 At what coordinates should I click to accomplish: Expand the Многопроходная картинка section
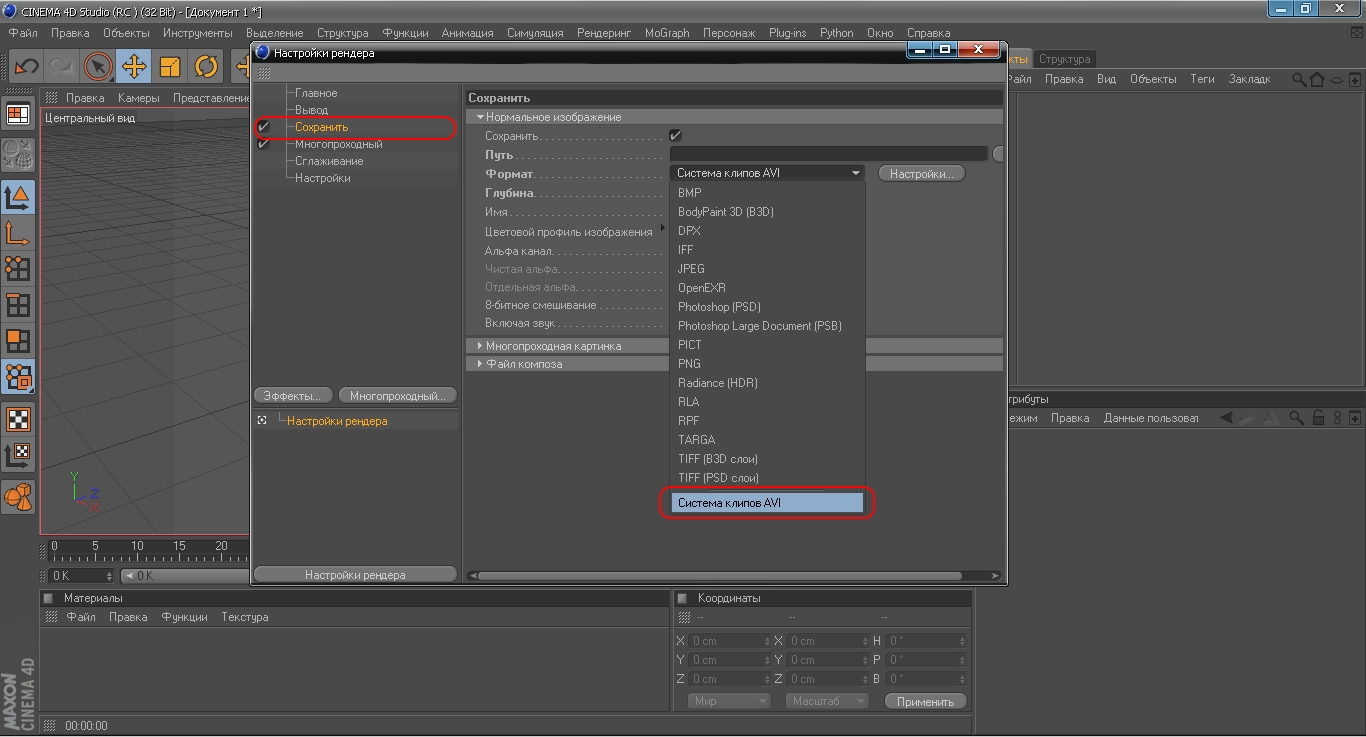[480, 346]
